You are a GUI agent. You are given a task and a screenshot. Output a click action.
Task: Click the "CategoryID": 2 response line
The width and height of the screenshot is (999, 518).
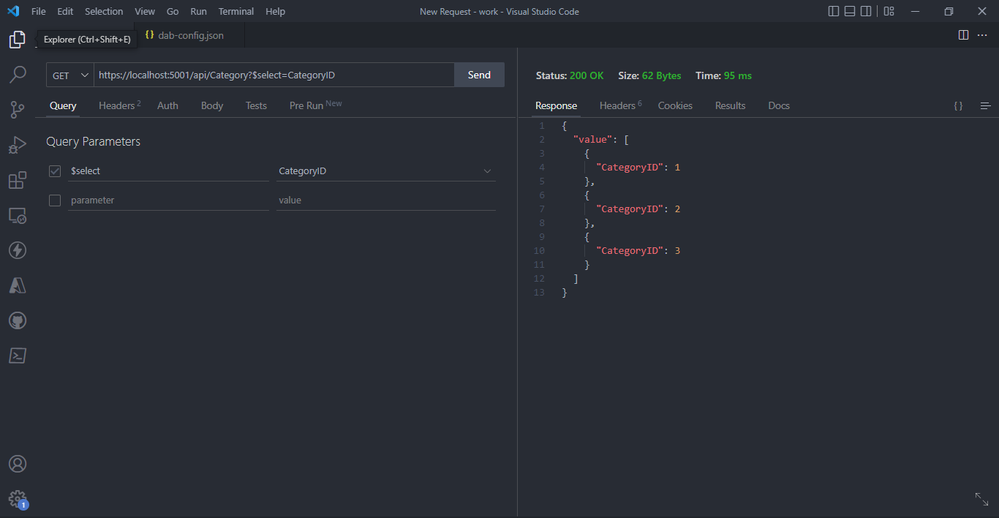pyautogui.click(x=638, y=209)
